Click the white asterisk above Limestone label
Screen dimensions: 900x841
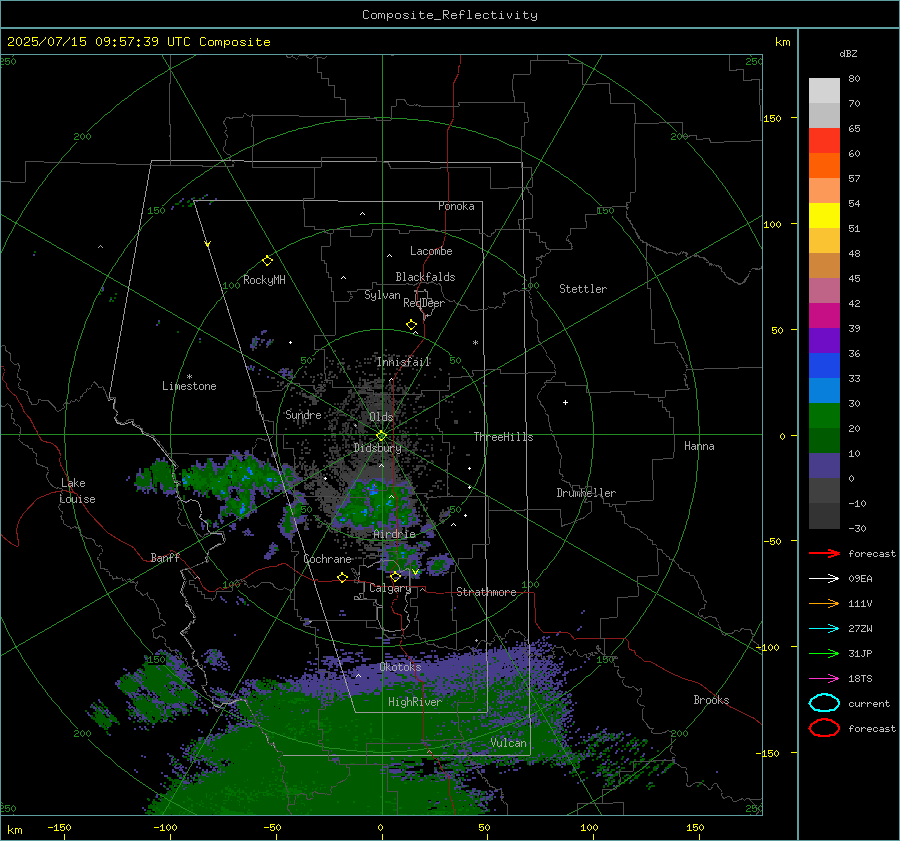point(189,377)
